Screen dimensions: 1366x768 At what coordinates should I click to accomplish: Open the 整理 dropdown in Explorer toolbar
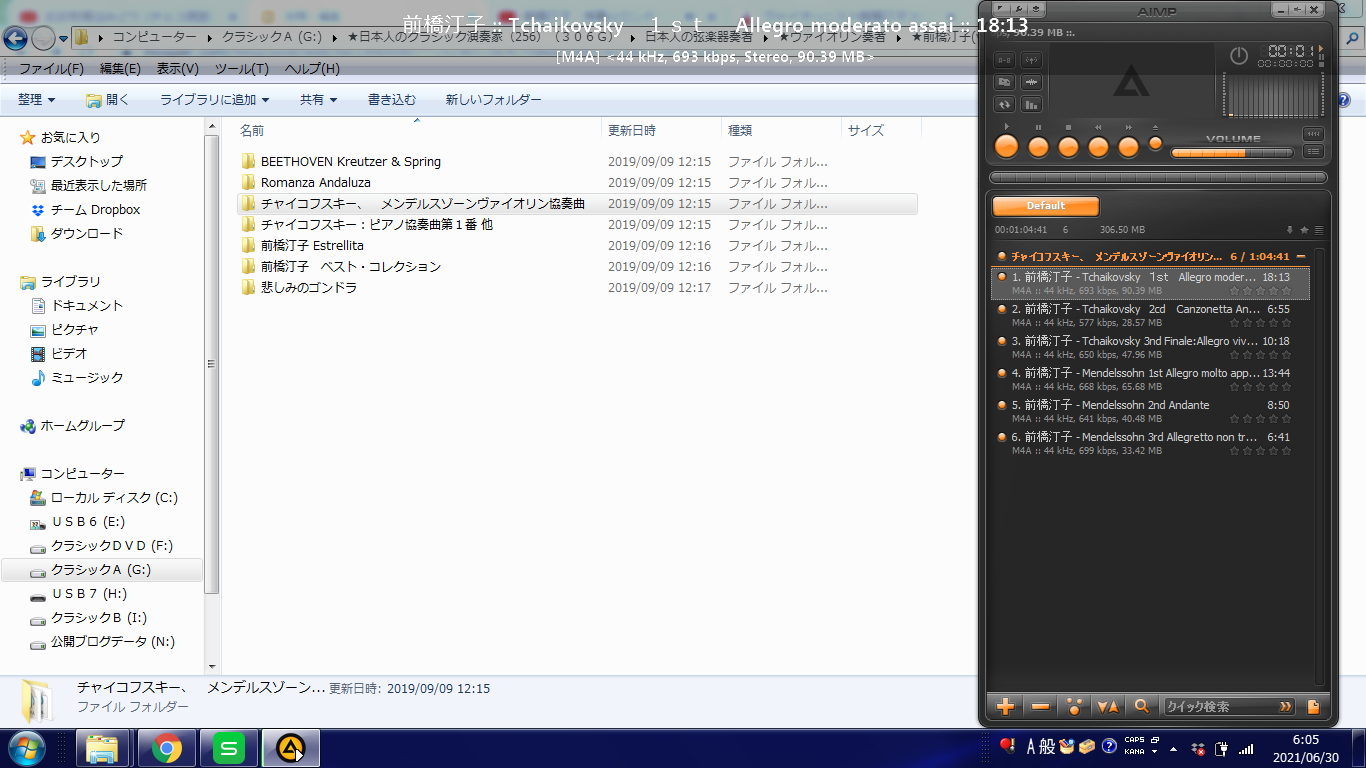pos(36,99)
